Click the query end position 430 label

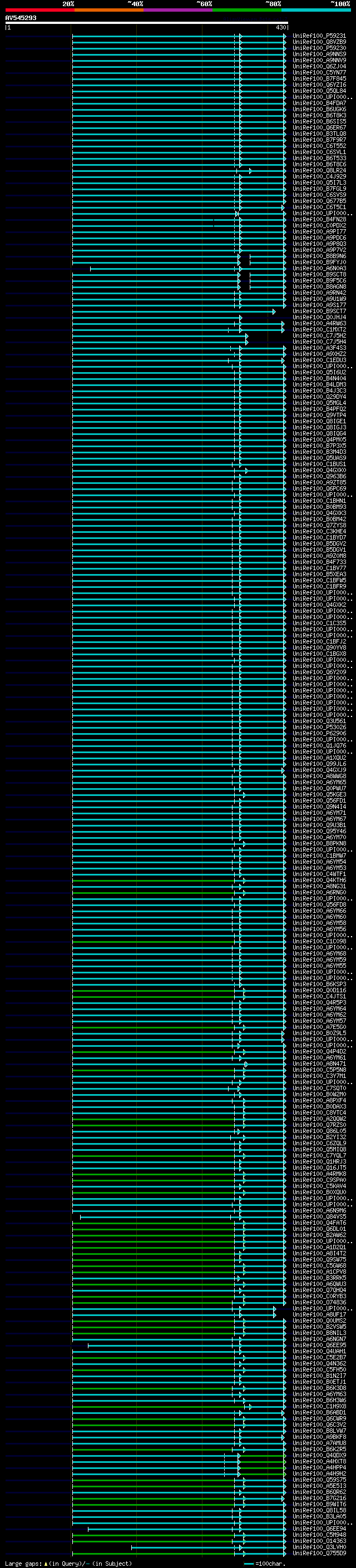(x=280, y=27)
